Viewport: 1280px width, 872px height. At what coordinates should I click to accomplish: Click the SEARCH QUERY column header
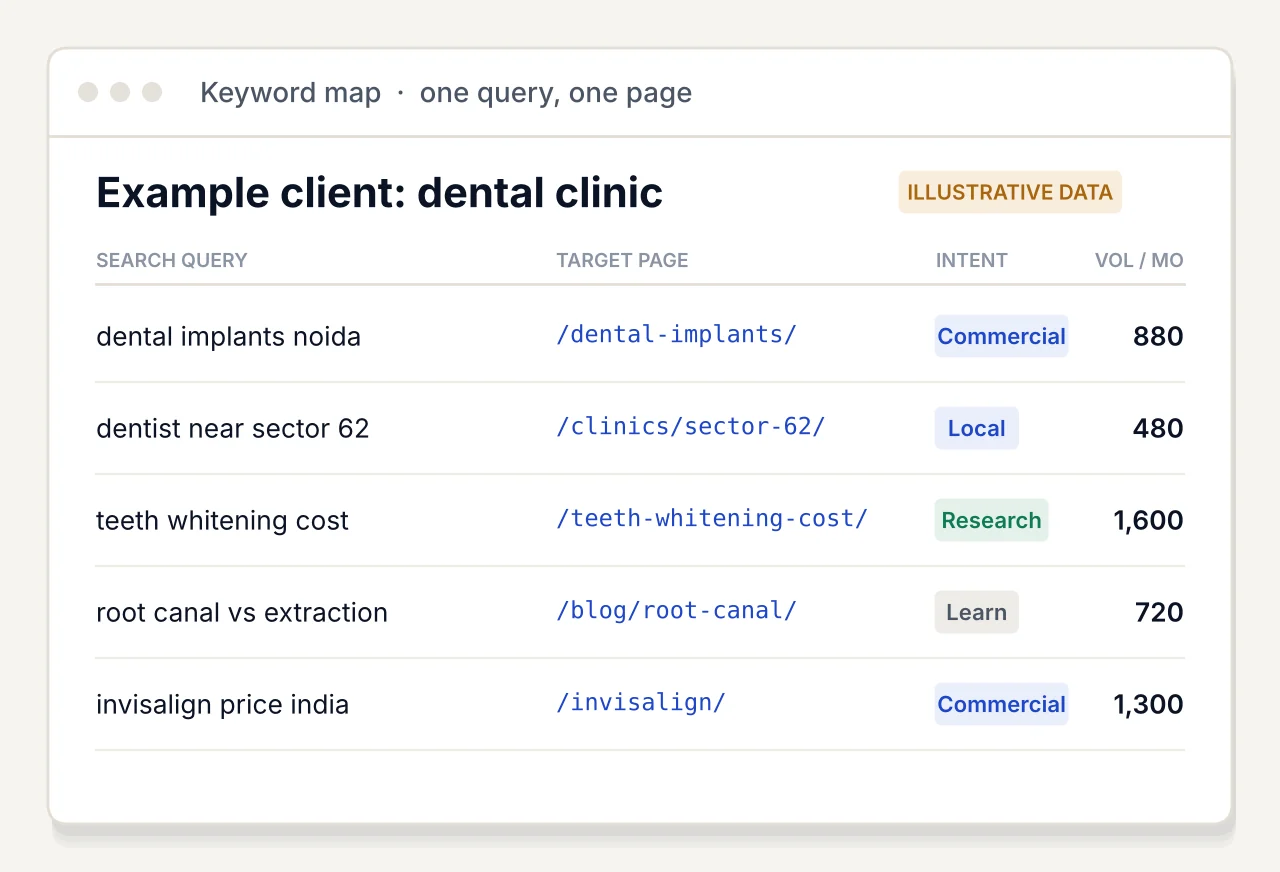[x=171, y=260]
